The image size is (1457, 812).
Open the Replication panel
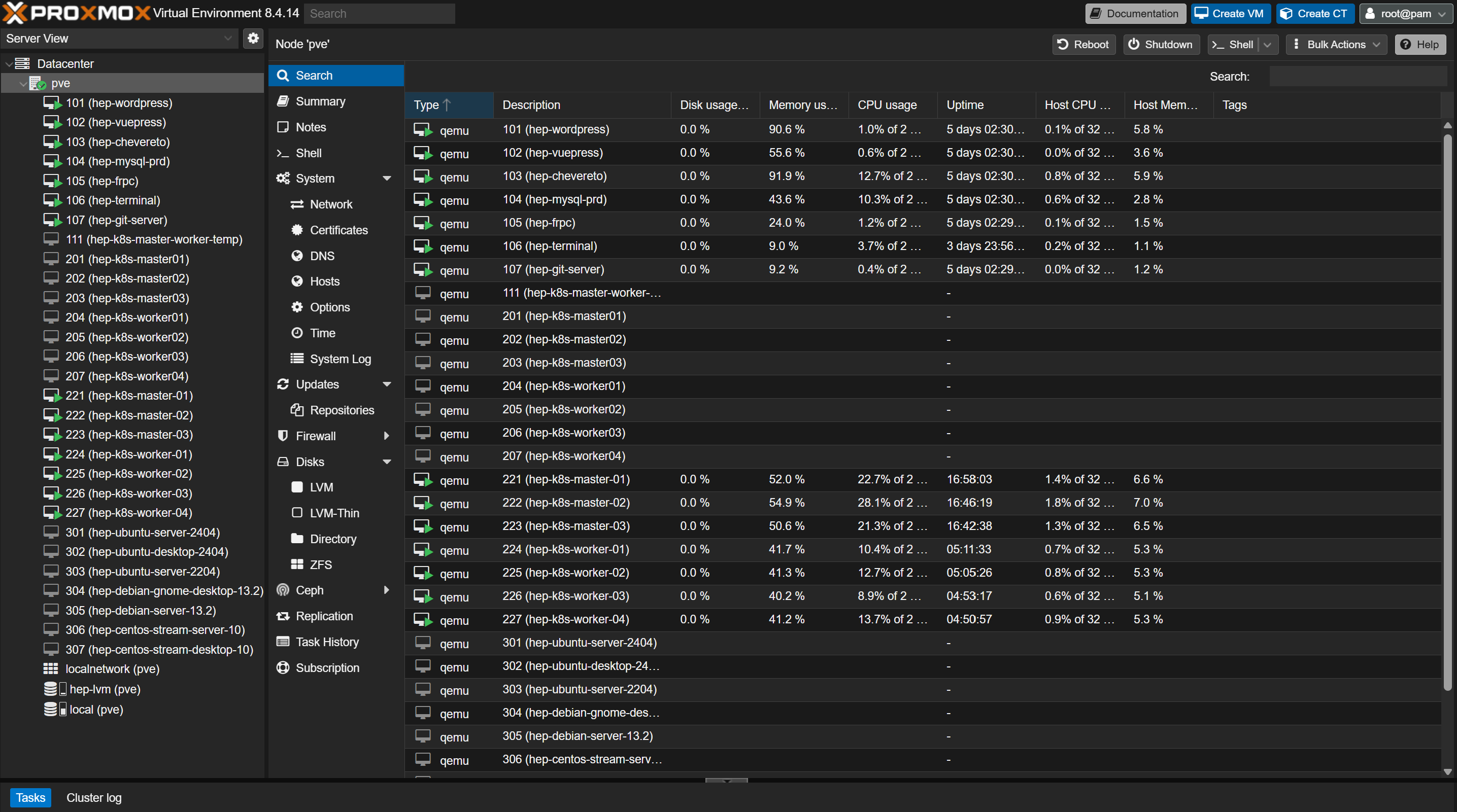(324, 616)
